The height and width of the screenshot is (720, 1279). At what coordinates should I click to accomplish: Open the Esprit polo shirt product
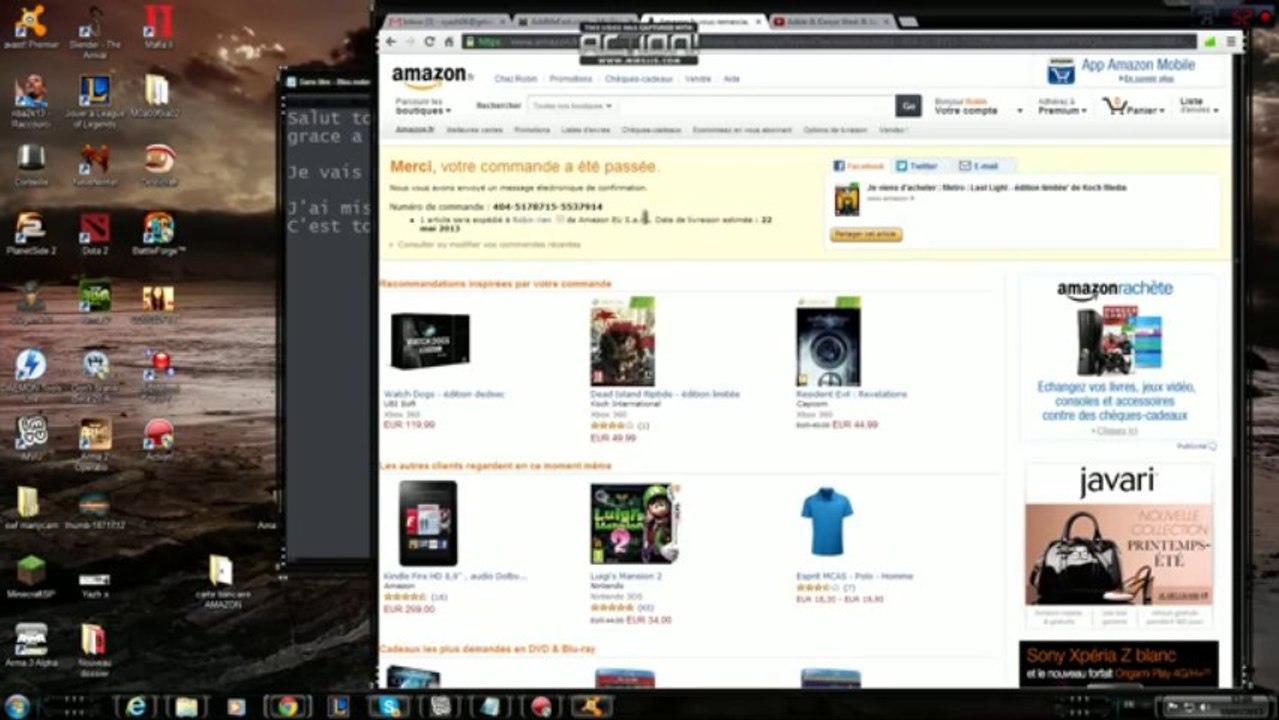pos(826,522)
